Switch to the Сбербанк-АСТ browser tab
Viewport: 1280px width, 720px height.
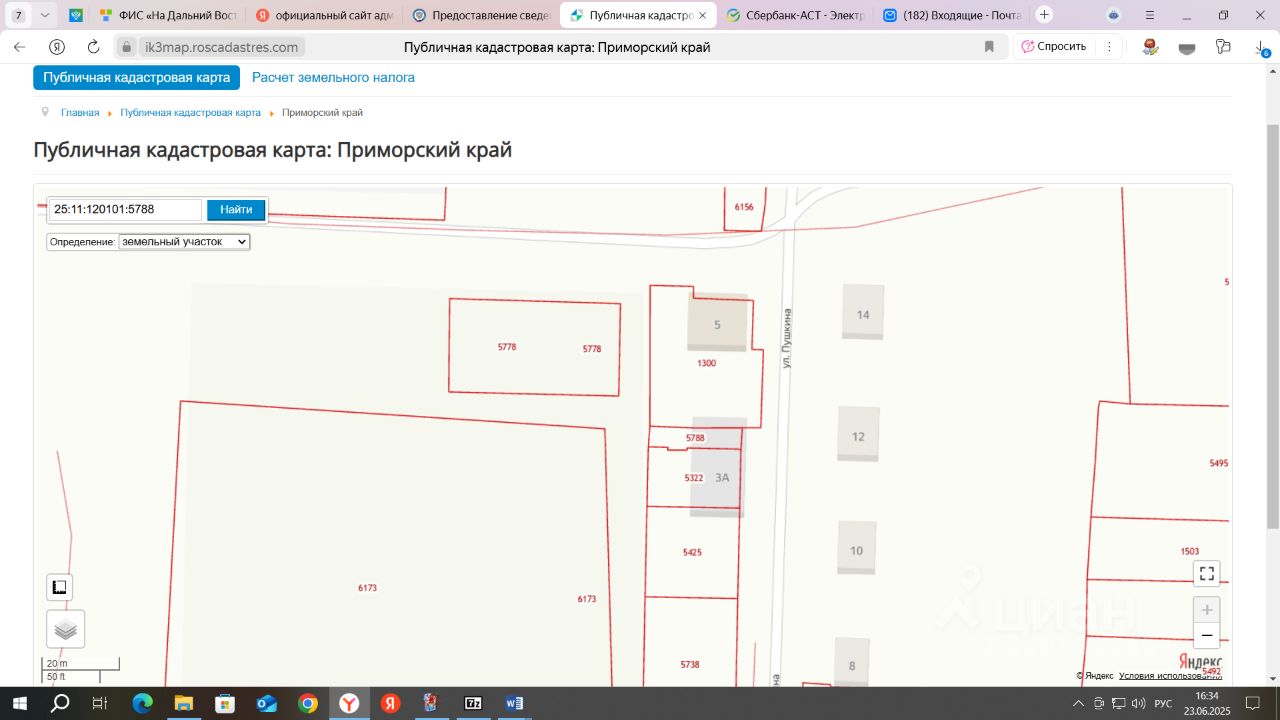[794, 15]
